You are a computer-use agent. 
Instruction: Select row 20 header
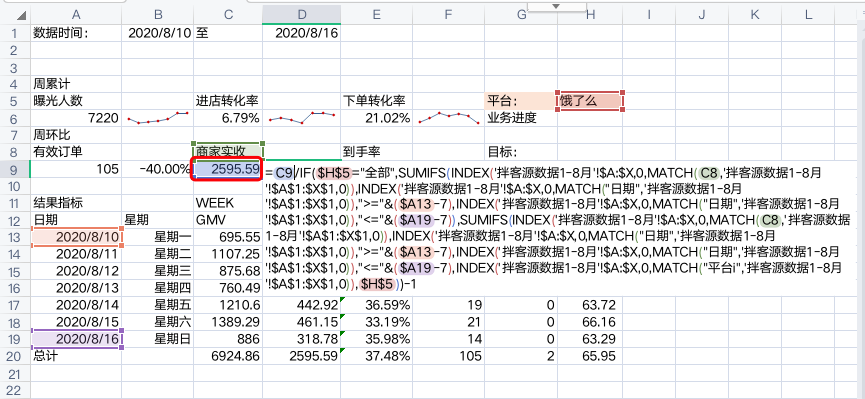point(15,356)
